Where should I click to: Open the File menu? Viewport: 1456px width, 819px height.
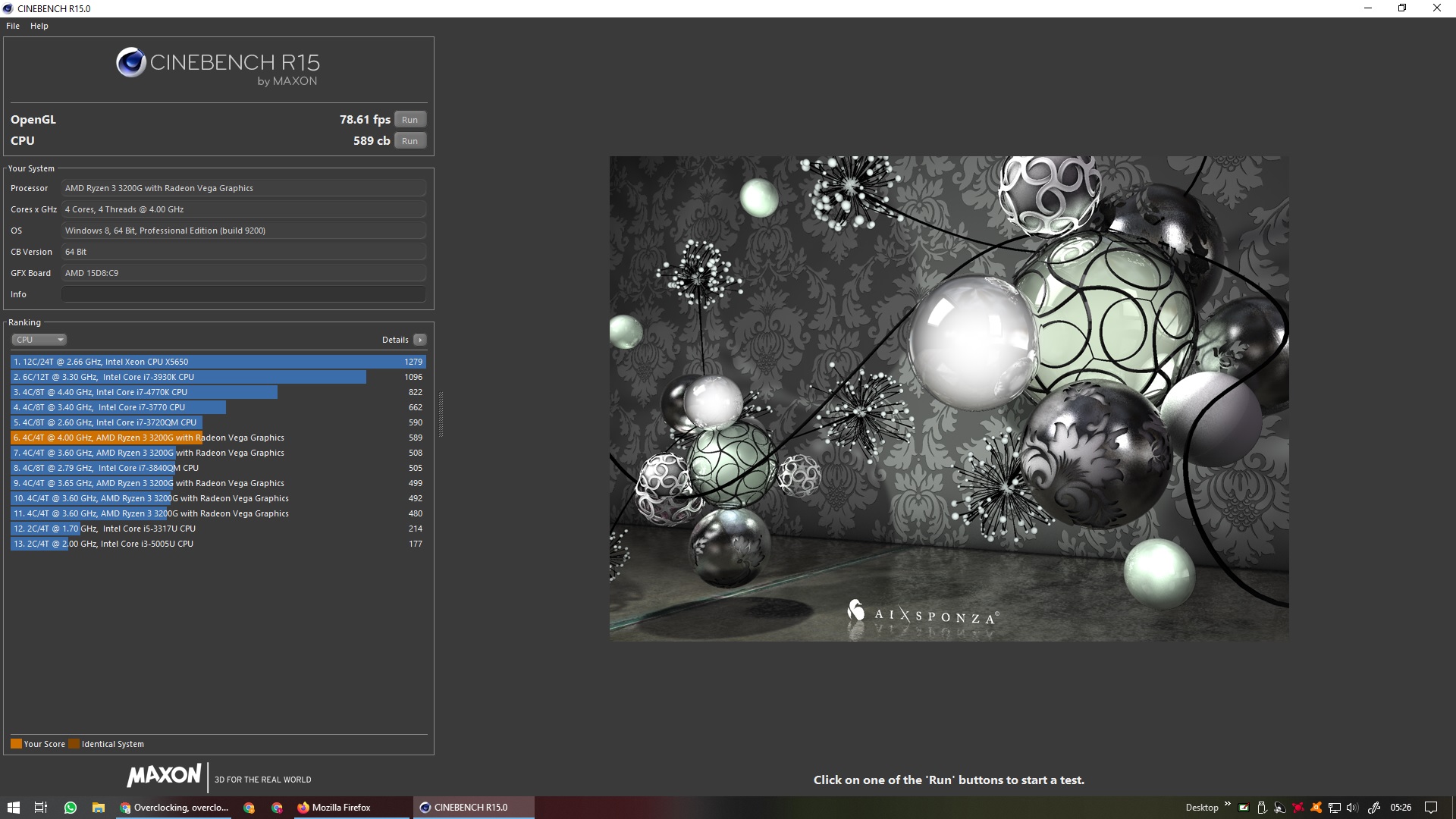(x=13, y=26)
